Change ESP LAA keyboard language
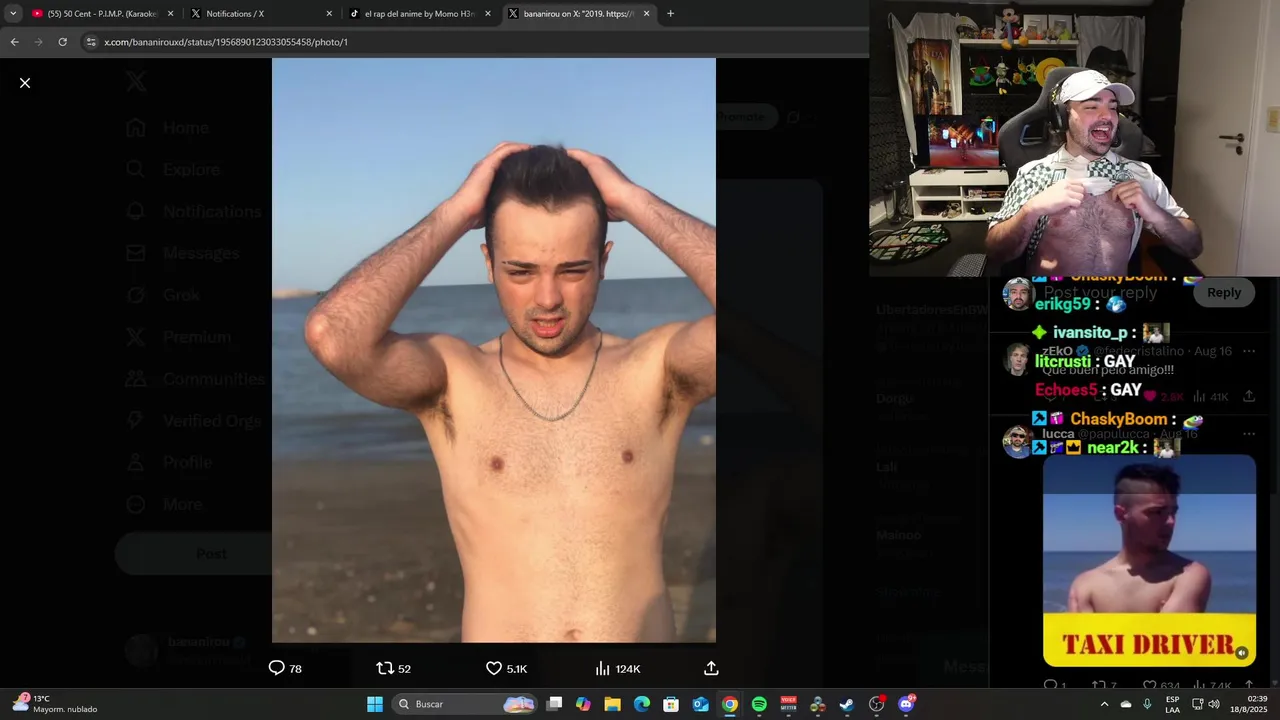Image resolution: width=1280 pixels, height=720 pixels. tap(1172, 704)
